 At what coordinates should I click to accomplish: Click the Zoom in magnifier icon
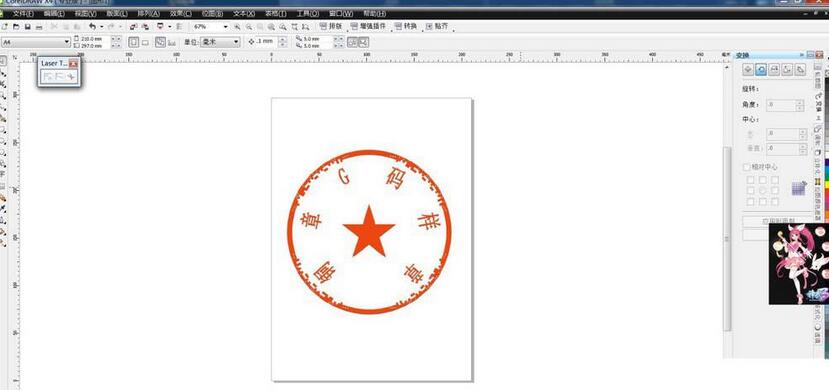click(x=237, y=26)
